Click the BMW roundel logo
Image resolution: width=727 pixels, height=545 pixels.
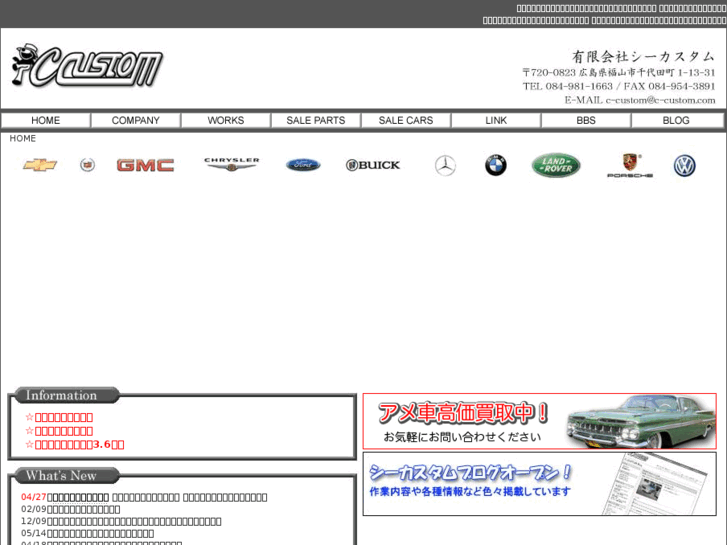coord(496,165)
